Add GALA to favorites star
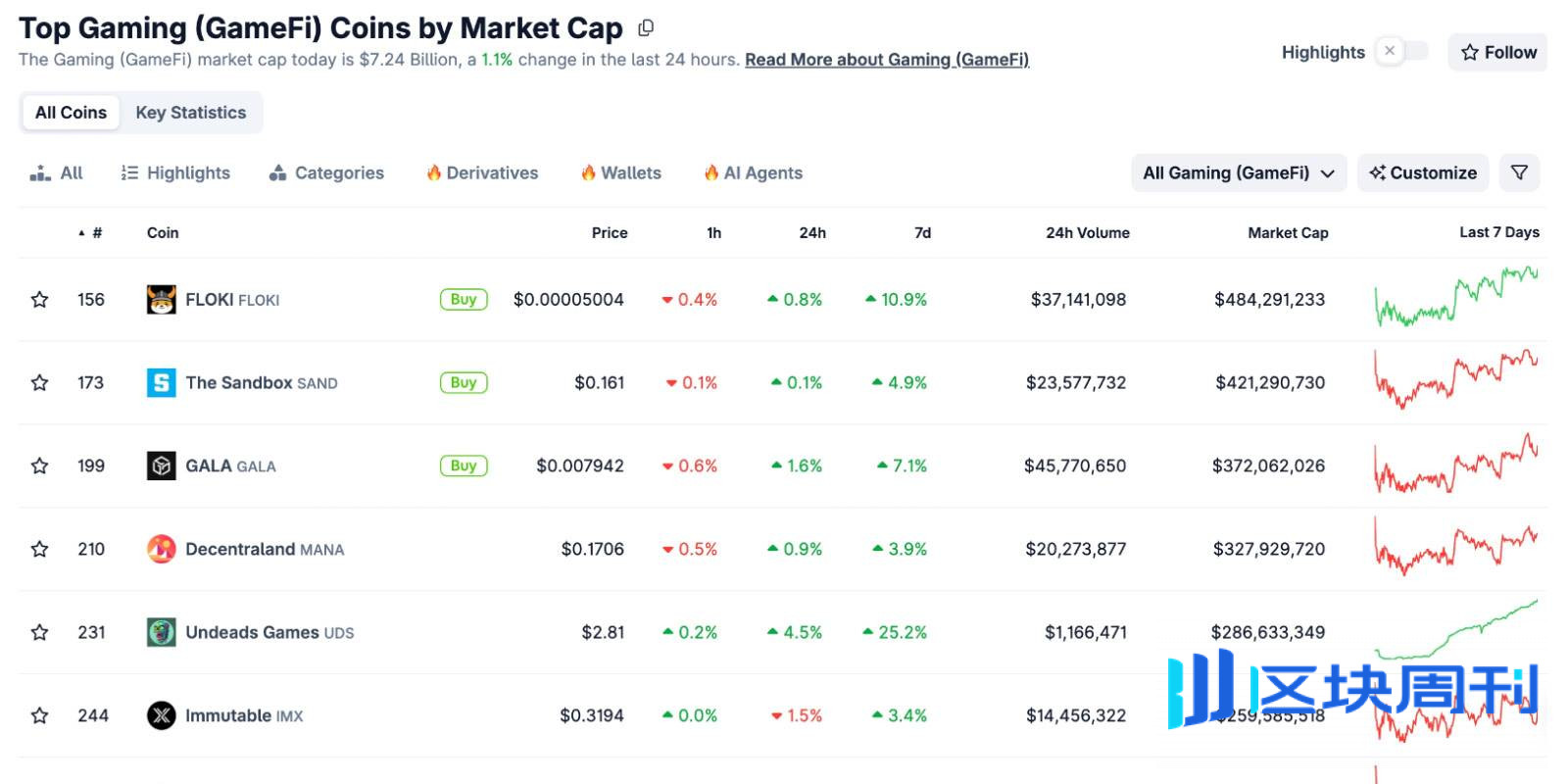This screenshot has height=784, width=1568. point(39,466)
